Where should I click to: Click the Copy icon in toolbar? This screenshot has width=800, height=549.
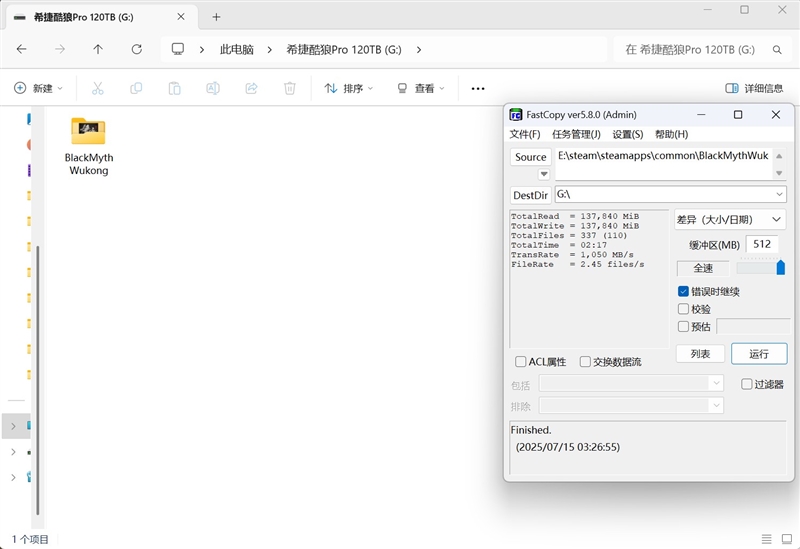click(136, 88)
